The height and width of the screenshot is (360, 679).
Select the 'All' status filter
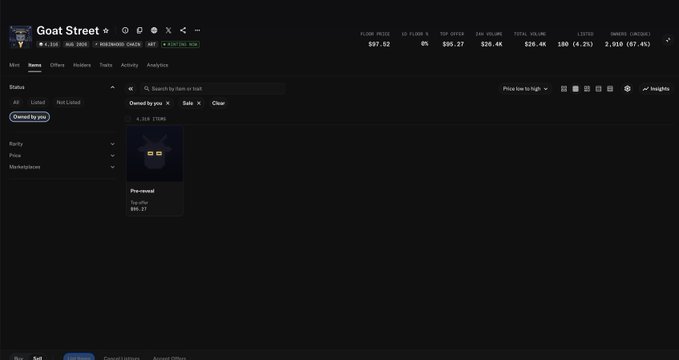coord(16,103)
